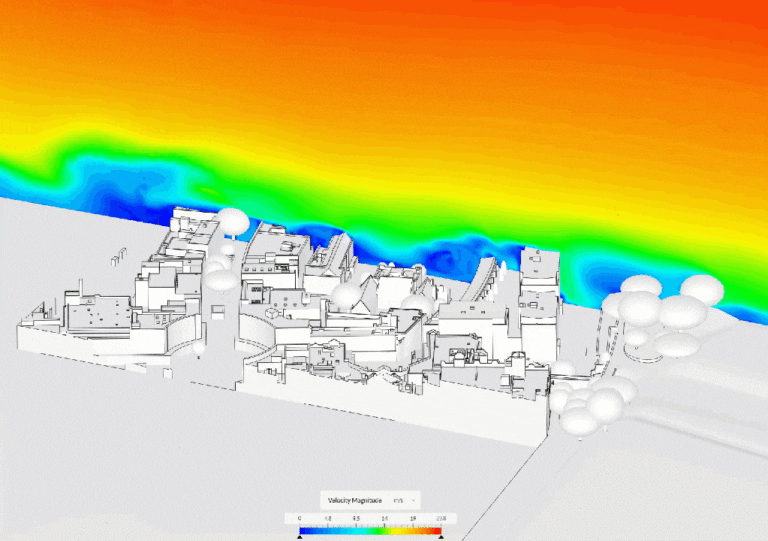This screenshot has height=541, width=768.
Task: Open the Velocity Magnitude m/s field dropdown
Action: 370,500
